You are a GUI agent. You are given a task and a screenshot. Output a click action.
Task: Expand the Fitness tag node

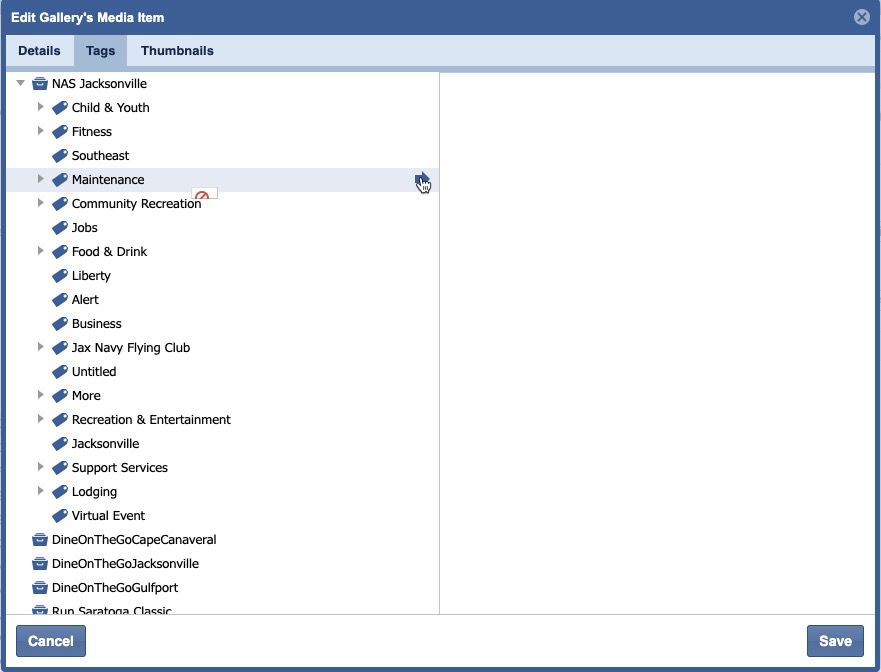(x=41, y=131)
